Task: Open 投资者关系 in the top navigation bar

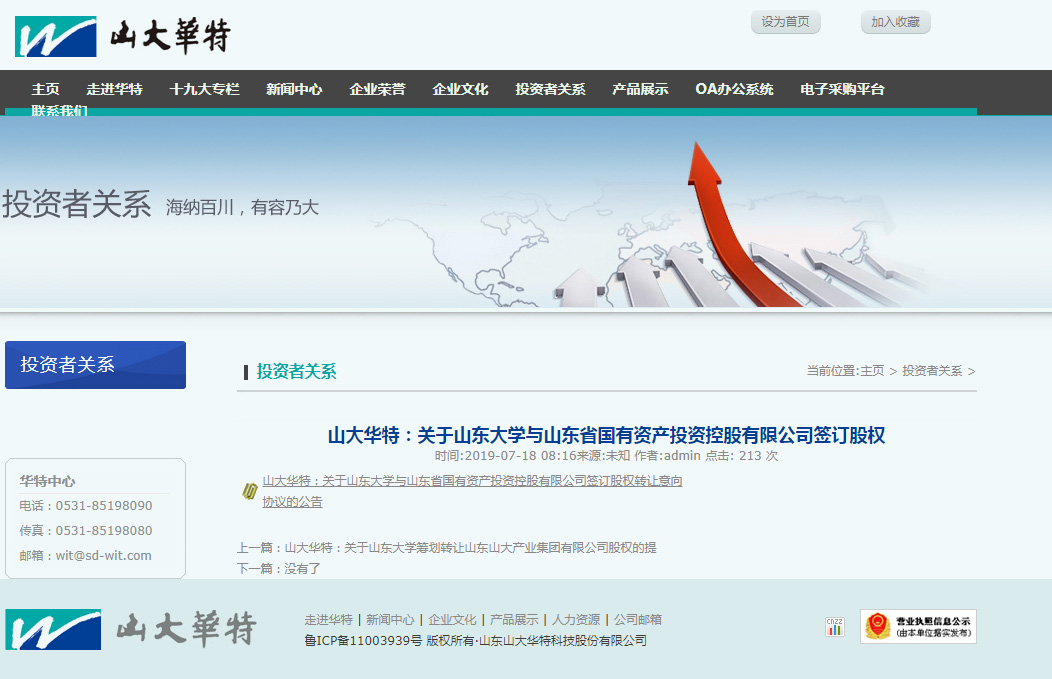Action: (551, 89)
